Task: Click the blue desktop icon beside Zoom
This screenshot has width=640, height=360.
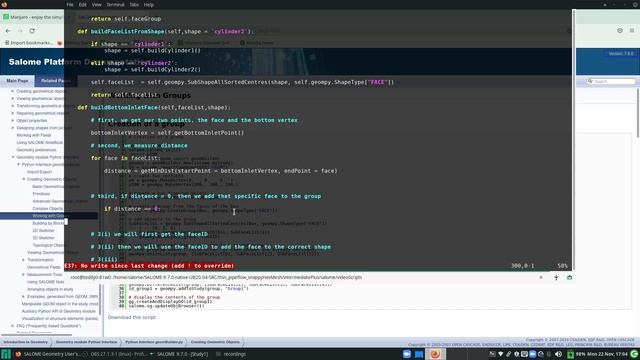Action: (419, 354)
